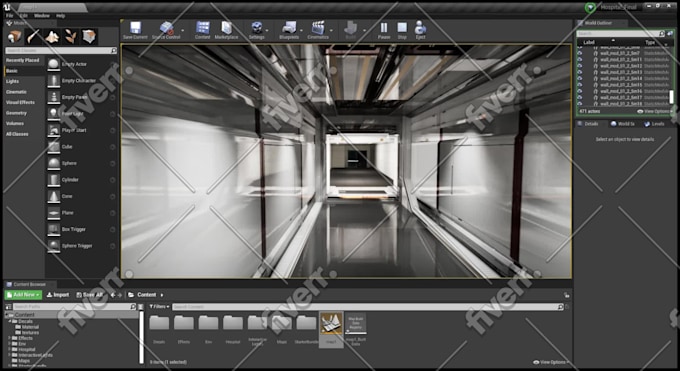Toggle visibility eye for wall_mod_01_2_Sm13
This screenshot has height=371, width=680.
tap(580, 72)
